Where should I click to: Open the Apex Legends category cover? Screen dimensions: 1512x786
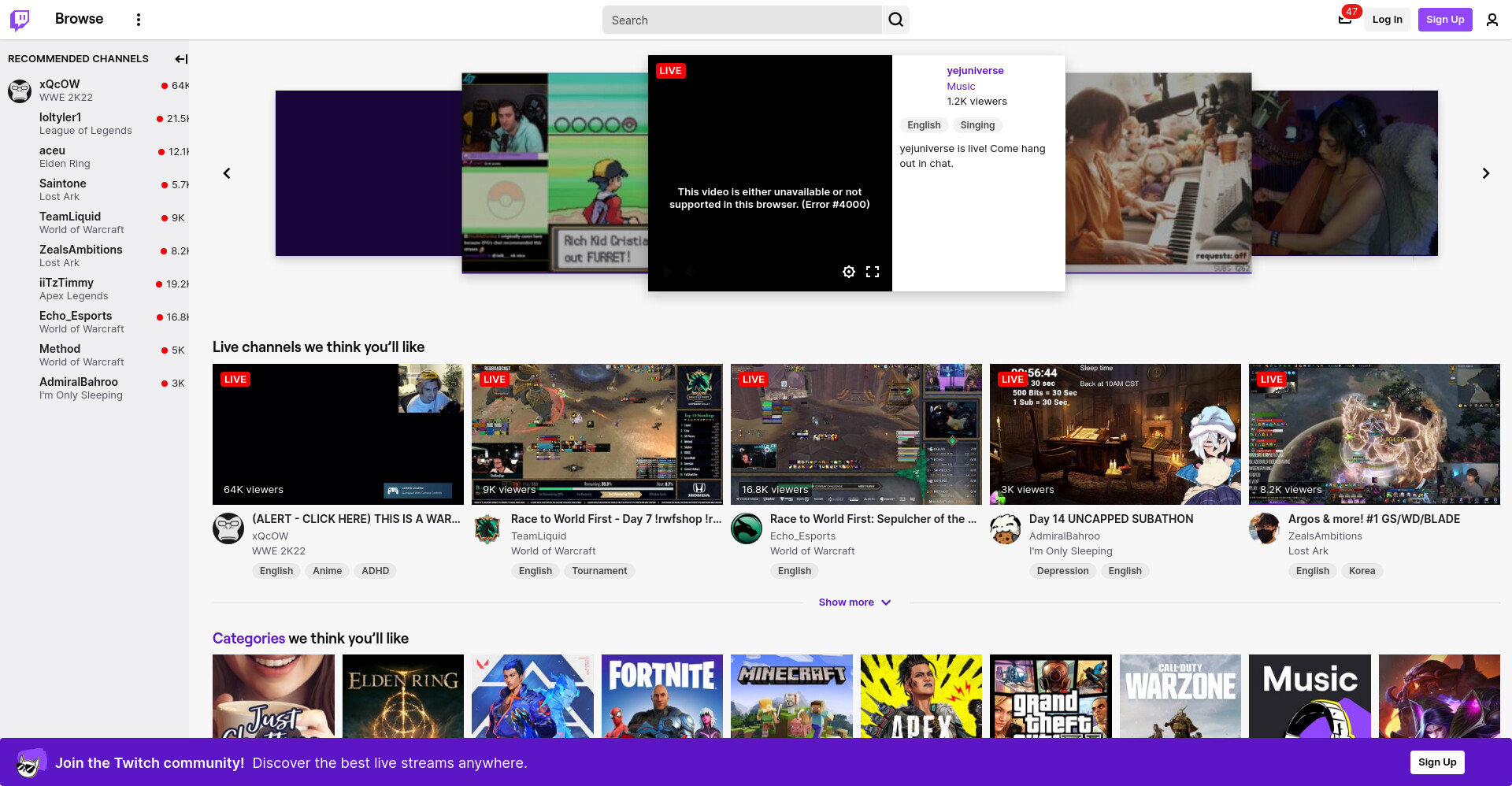point(921,696)
